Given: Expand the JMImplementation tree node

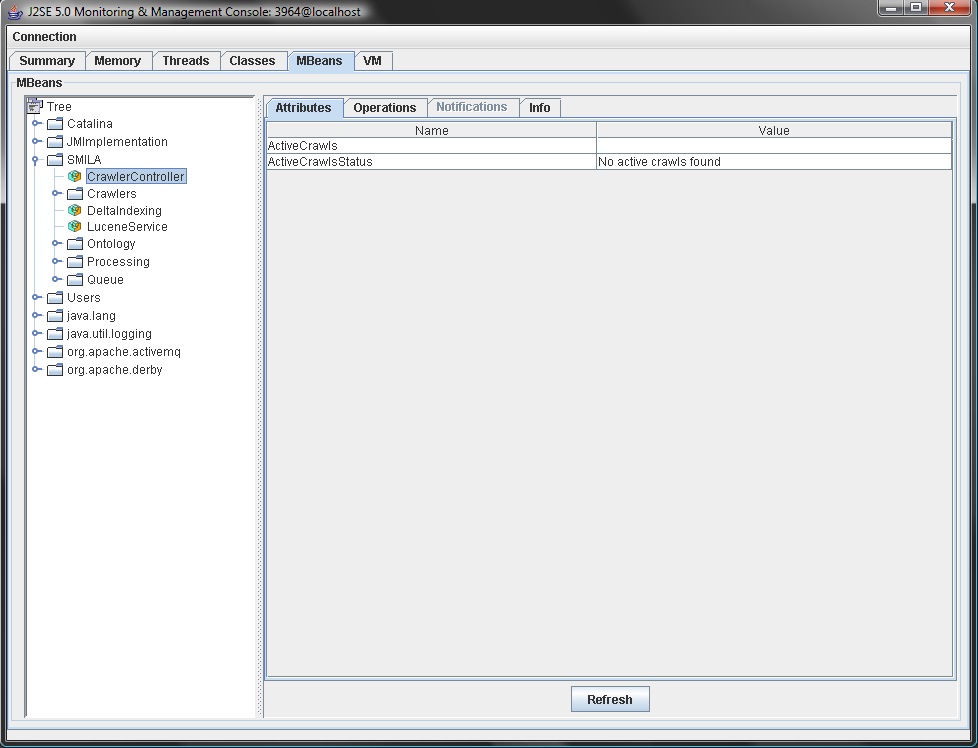Looking at the screenshot, I should 36,142.
